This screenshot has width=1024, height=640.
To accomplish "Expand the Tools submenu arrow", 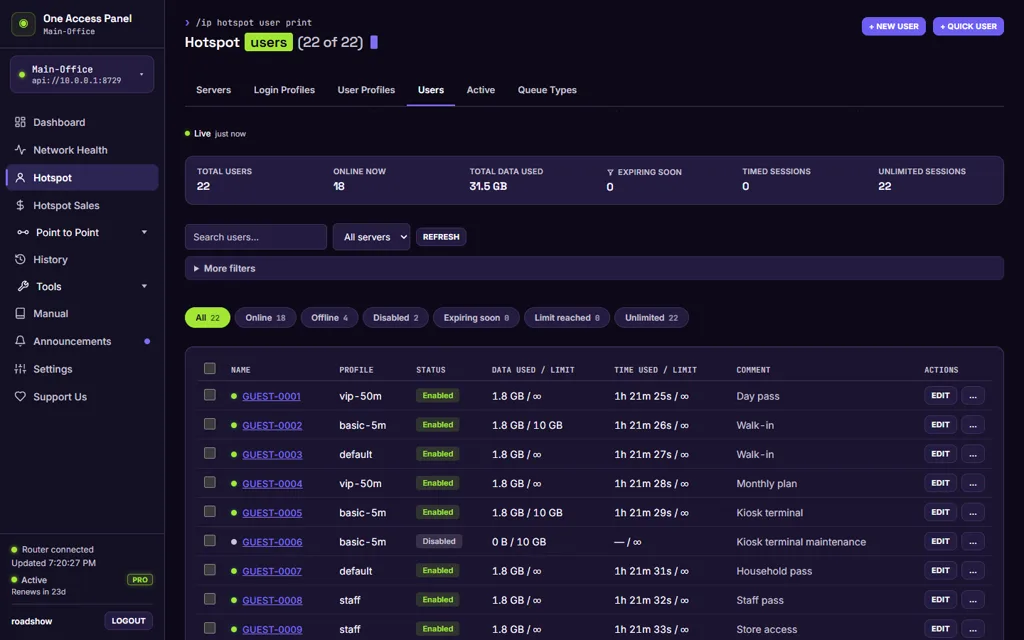I will click(x=144, y=286).
